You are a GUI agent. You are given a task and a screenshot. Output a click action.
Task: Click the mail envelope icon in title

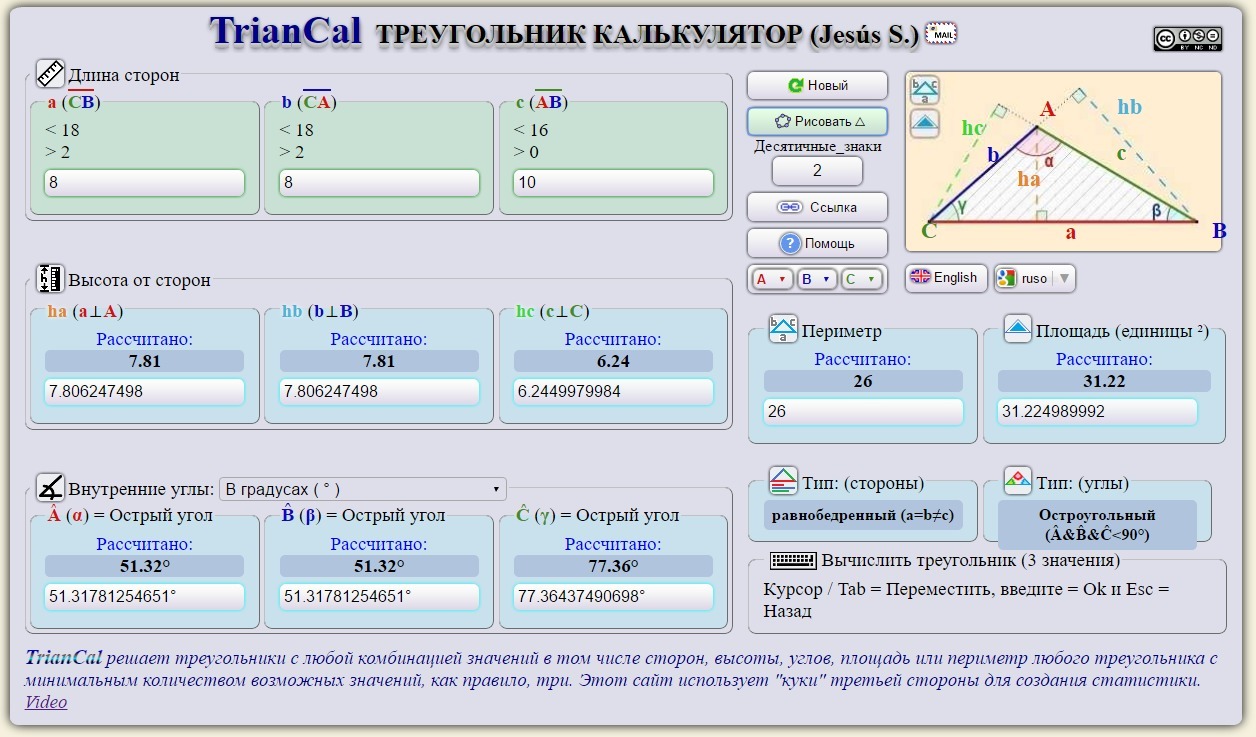[x=941, y=34]
